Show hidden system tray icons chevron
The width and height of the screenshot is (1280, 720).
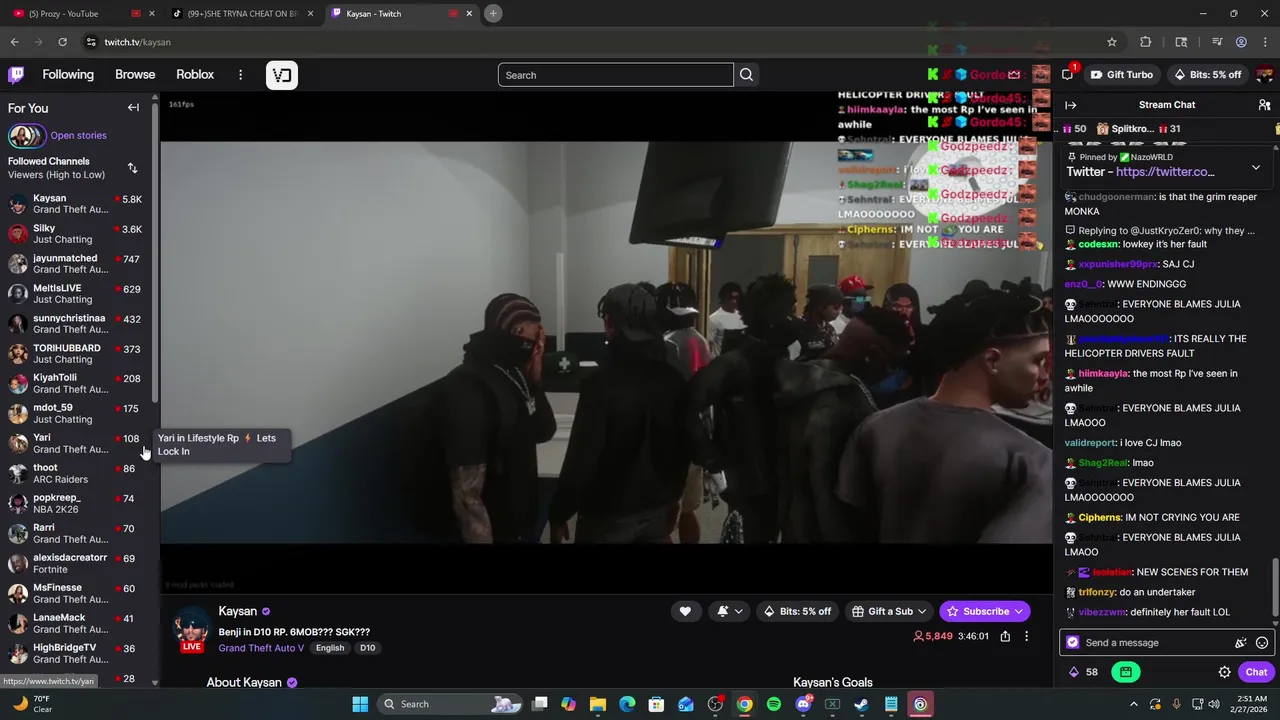1135,704
